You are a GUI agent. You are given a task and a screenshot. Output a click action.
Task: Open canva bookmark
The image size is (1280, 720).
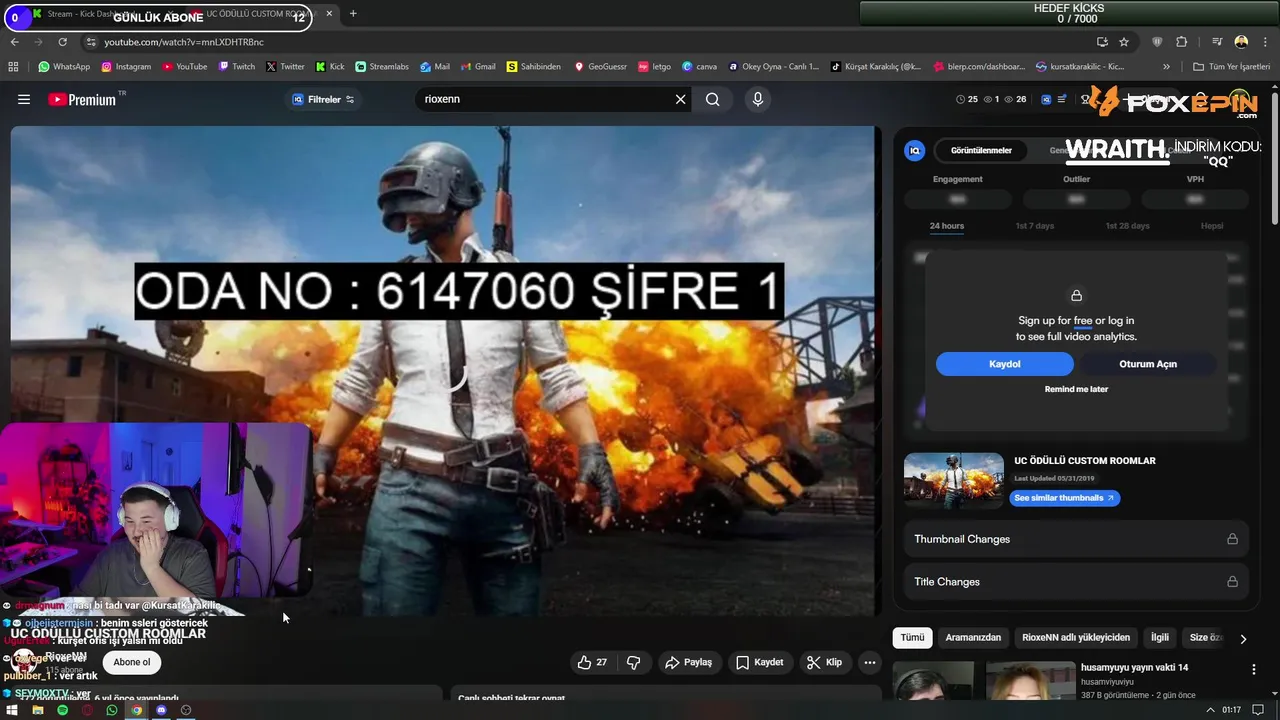coord(699,67)
